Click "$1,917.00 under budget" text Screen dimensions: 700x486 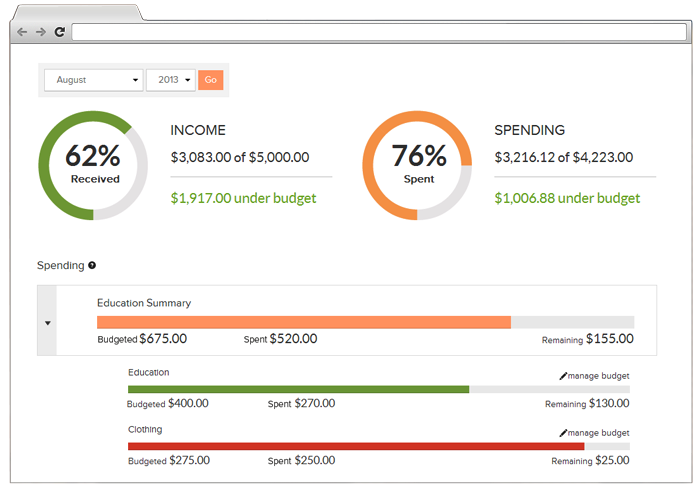tap(243, 198)
